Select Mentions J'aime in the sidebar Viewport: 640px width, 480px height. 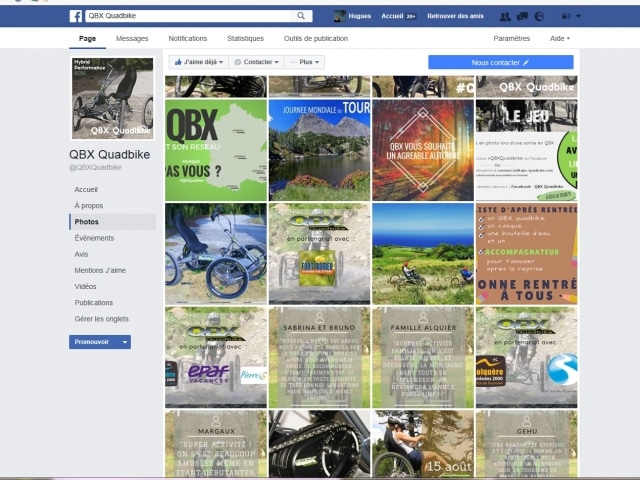100,270
